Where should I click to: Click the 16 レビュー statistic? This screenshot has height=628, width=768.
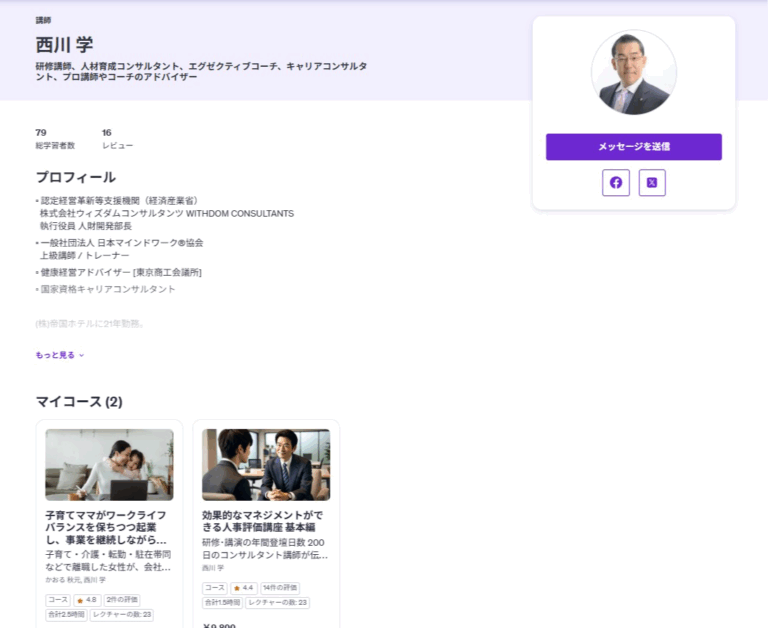pos(117,139)
